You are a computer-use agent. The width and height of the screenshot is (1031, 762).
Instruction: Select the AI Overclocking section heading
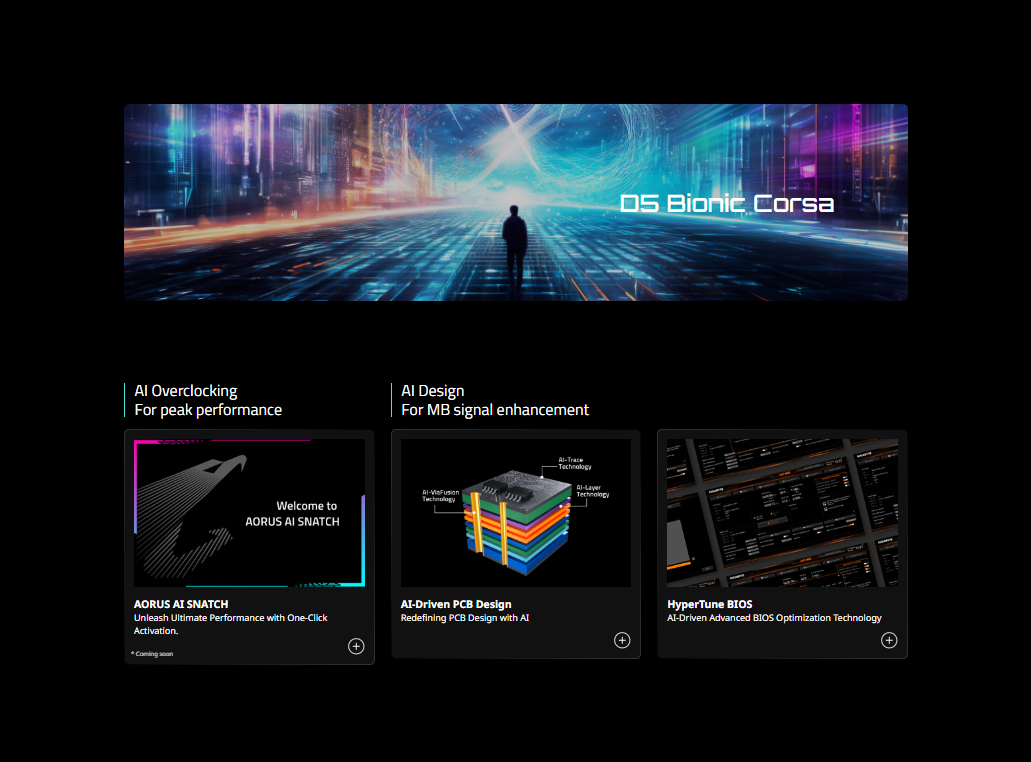click(208, 400)
